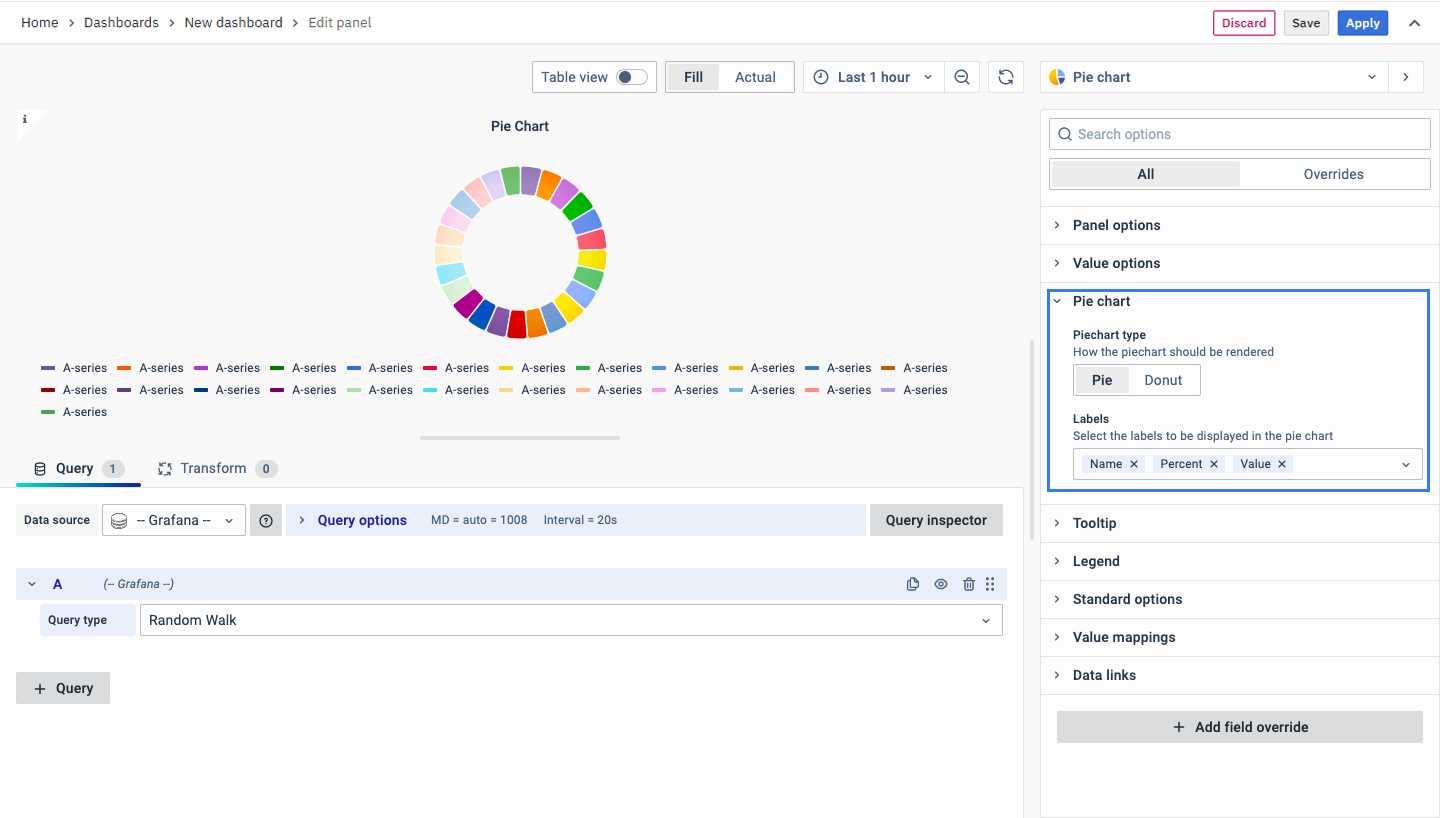Image resolution: width=1440 pixels, height=818 pixels.
Task: Open the data source help icon
Action: 266,520
